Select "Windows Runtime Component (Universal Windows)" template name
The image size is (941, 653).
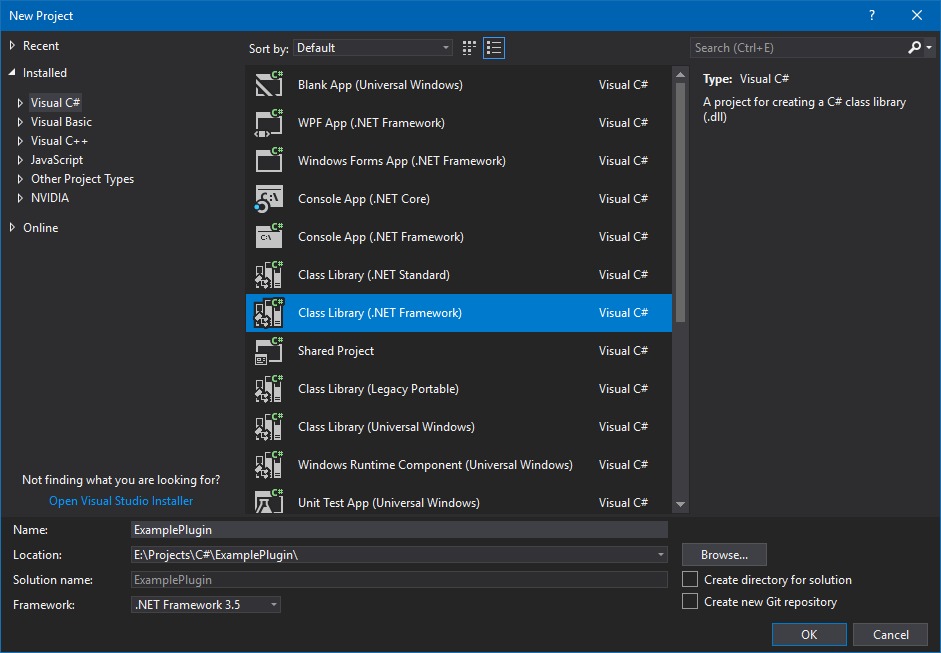point(436,465)
